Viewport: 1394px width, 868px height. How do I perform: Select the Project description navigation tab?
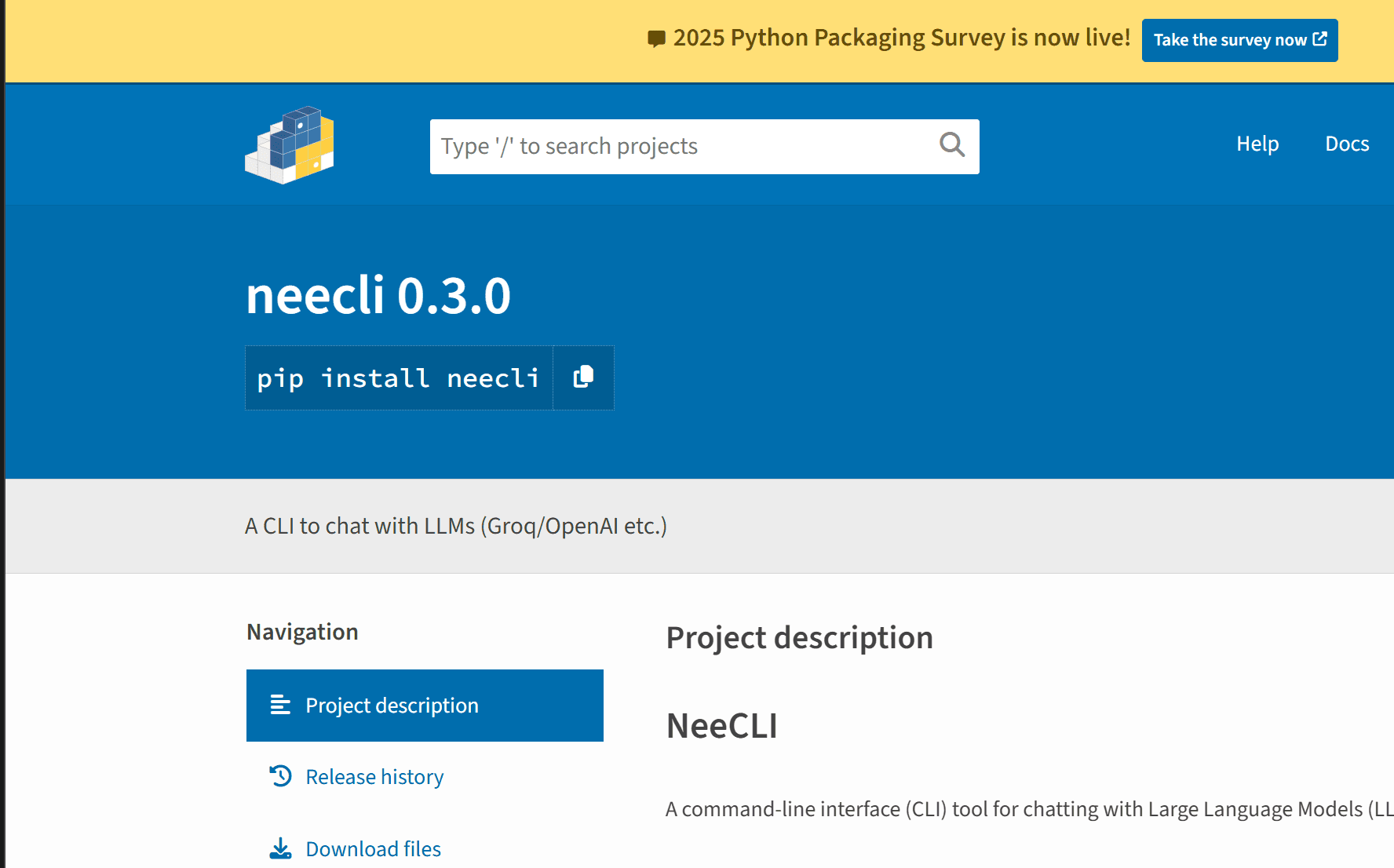click(x=425, y=705)
